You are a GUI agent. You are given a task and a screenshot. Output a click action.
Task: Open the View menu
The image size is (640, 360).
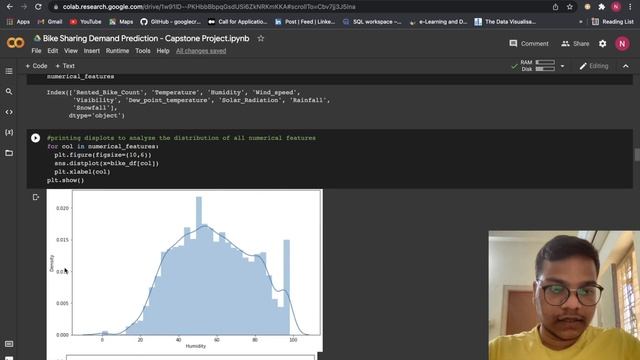click(71, 51)
